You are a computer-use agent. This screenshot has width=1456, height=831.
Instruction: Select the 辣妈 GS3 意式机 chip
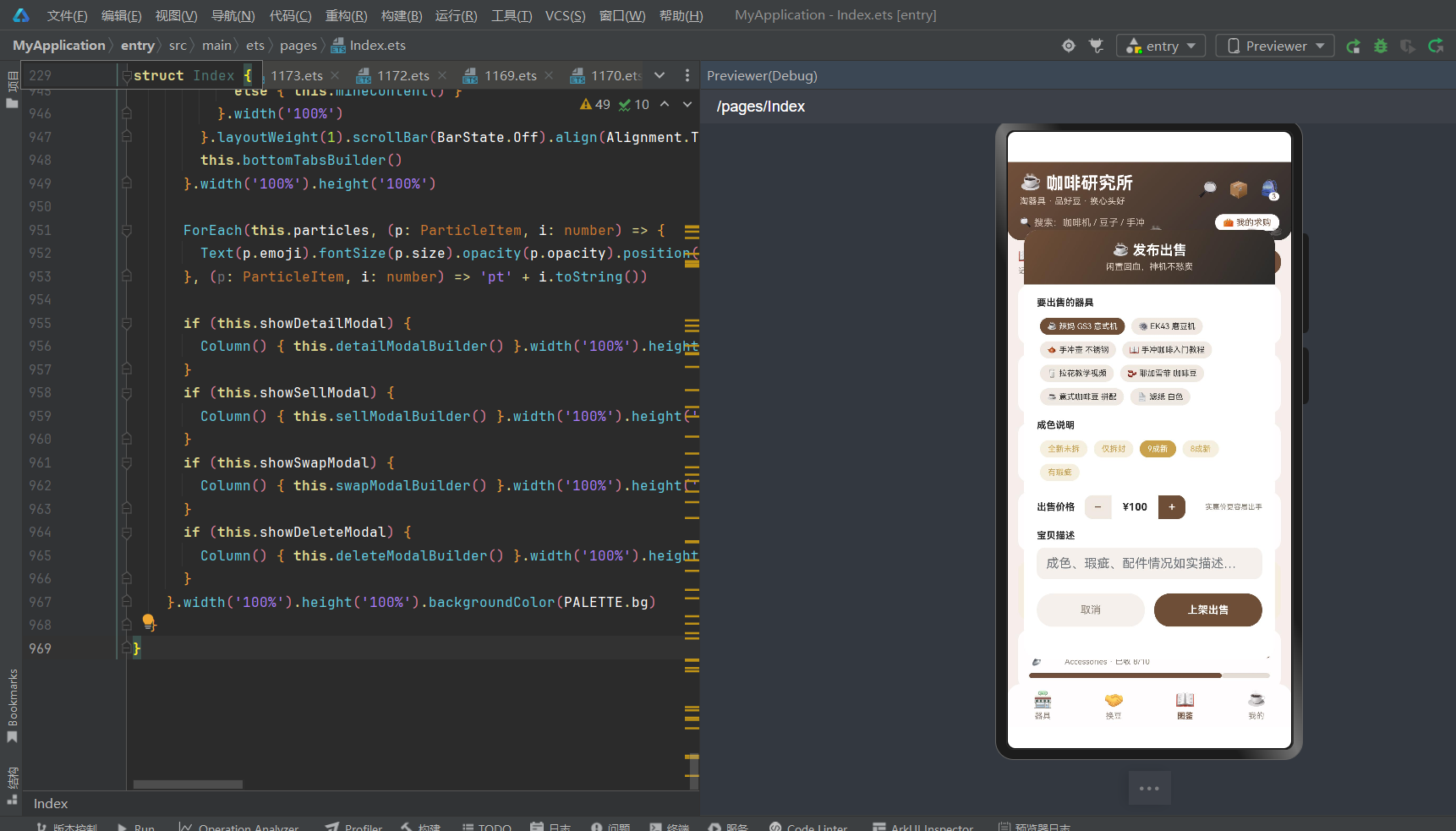point(1082,326)
